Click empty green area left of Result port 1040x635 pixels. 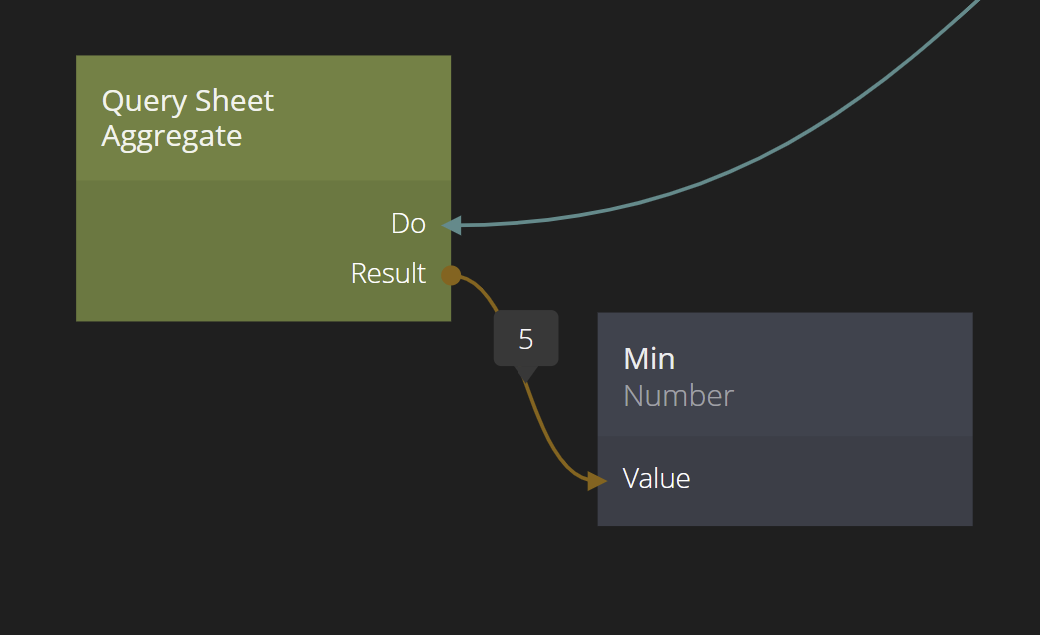click(200, 275)
